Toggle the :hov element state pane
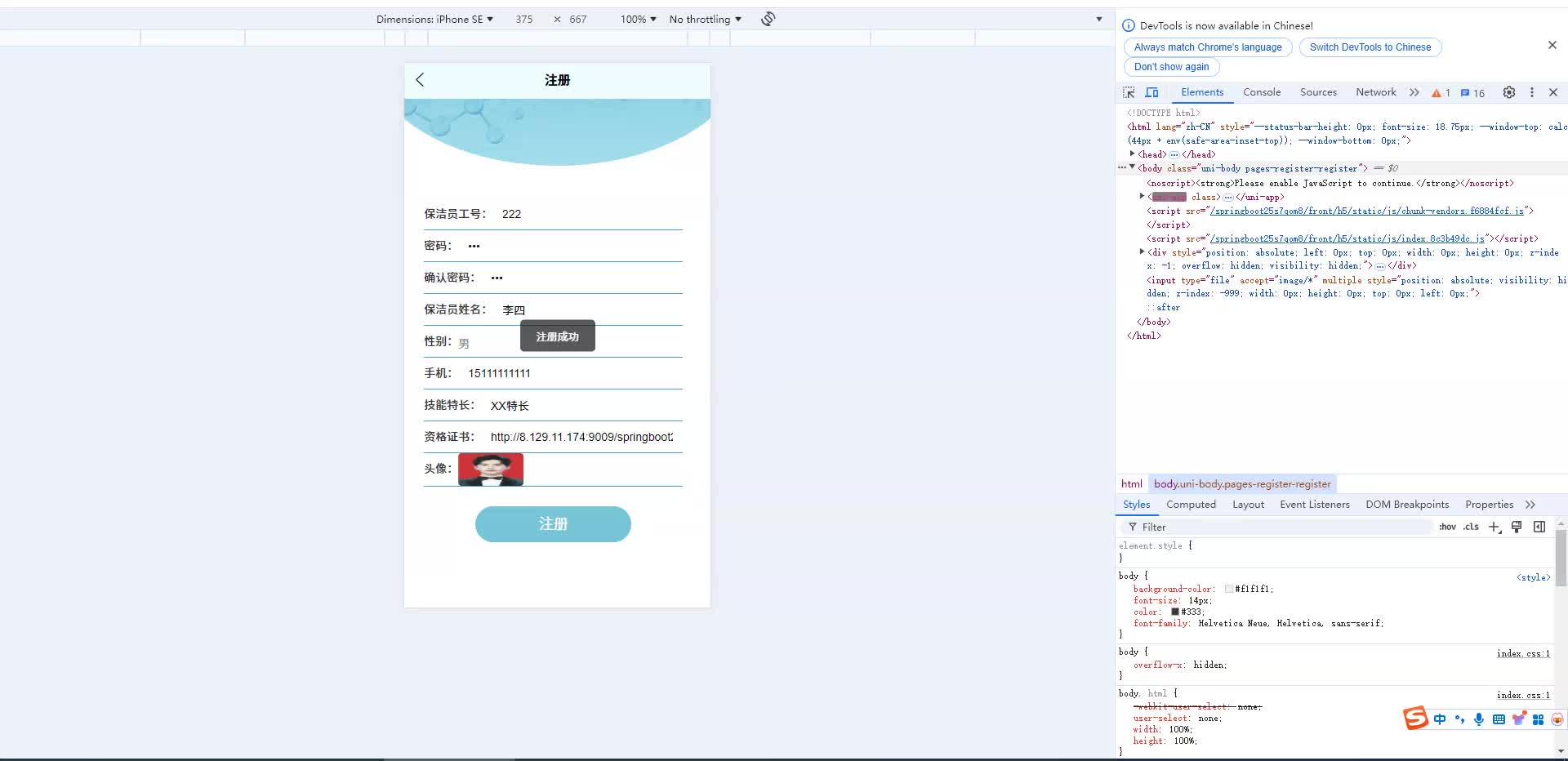The width and height of the screenshot is (1568, 761). click(1448, 527)
